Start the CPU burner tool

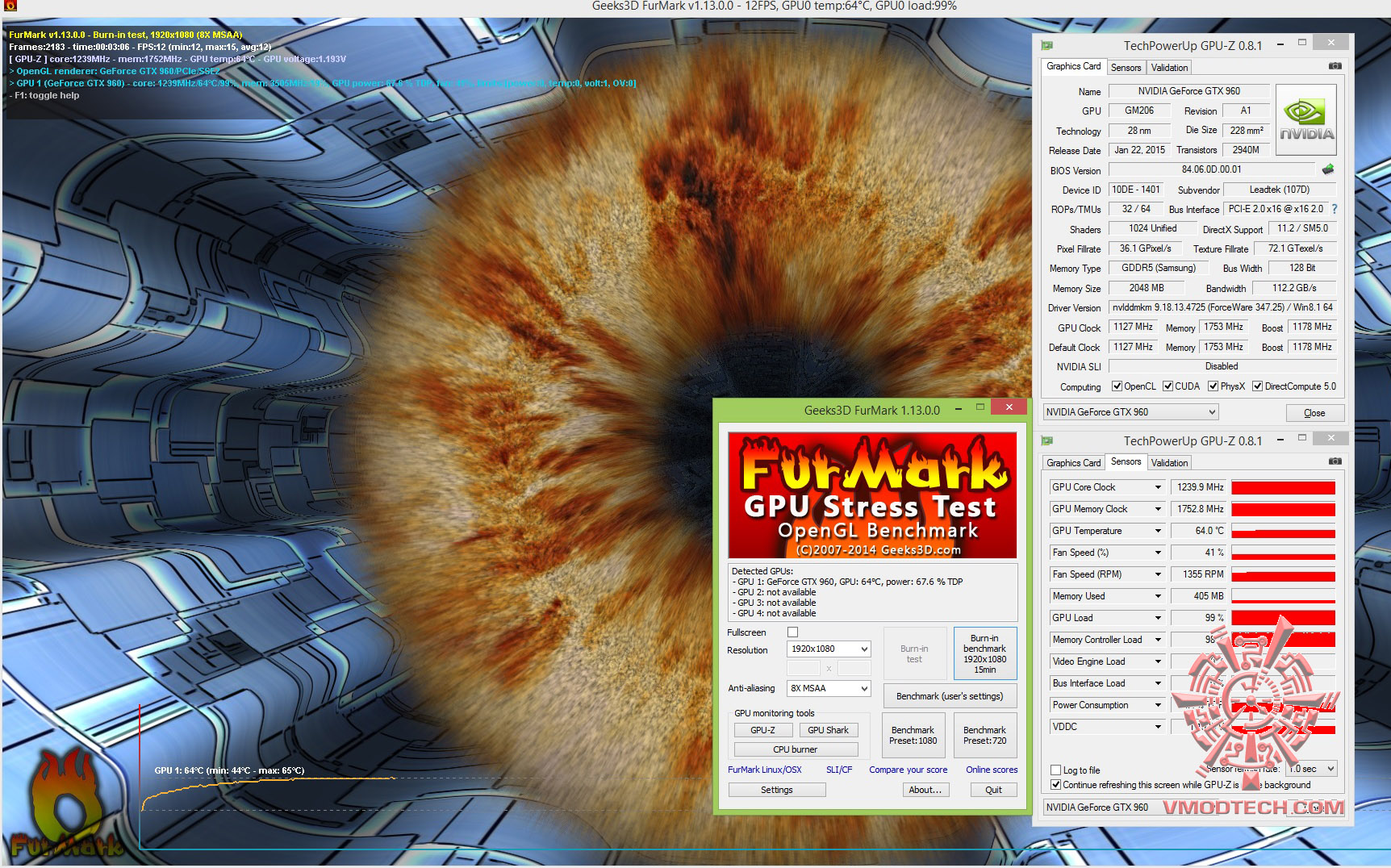click(x=796, y=749)
